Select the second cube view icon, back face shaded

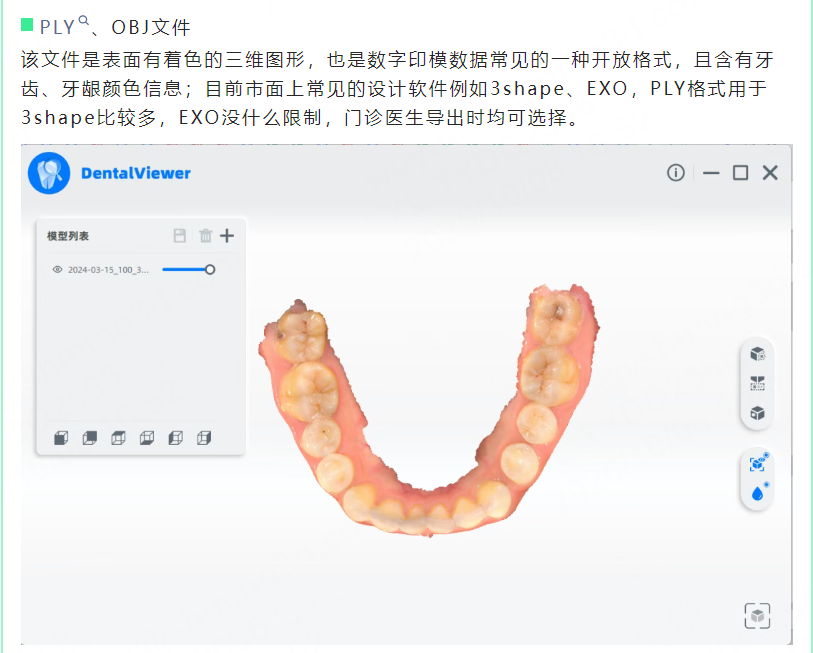(90, 438)
